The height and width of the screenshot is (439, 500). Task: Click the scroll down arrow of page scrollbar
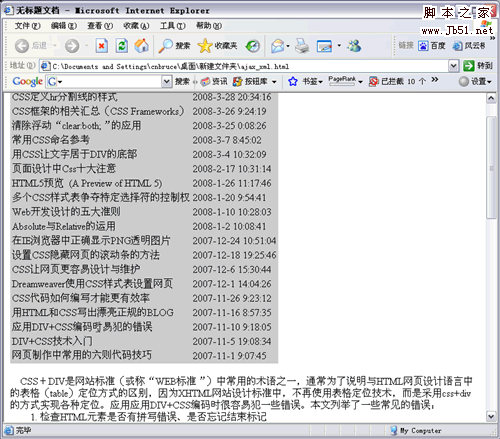click(491, 416)
